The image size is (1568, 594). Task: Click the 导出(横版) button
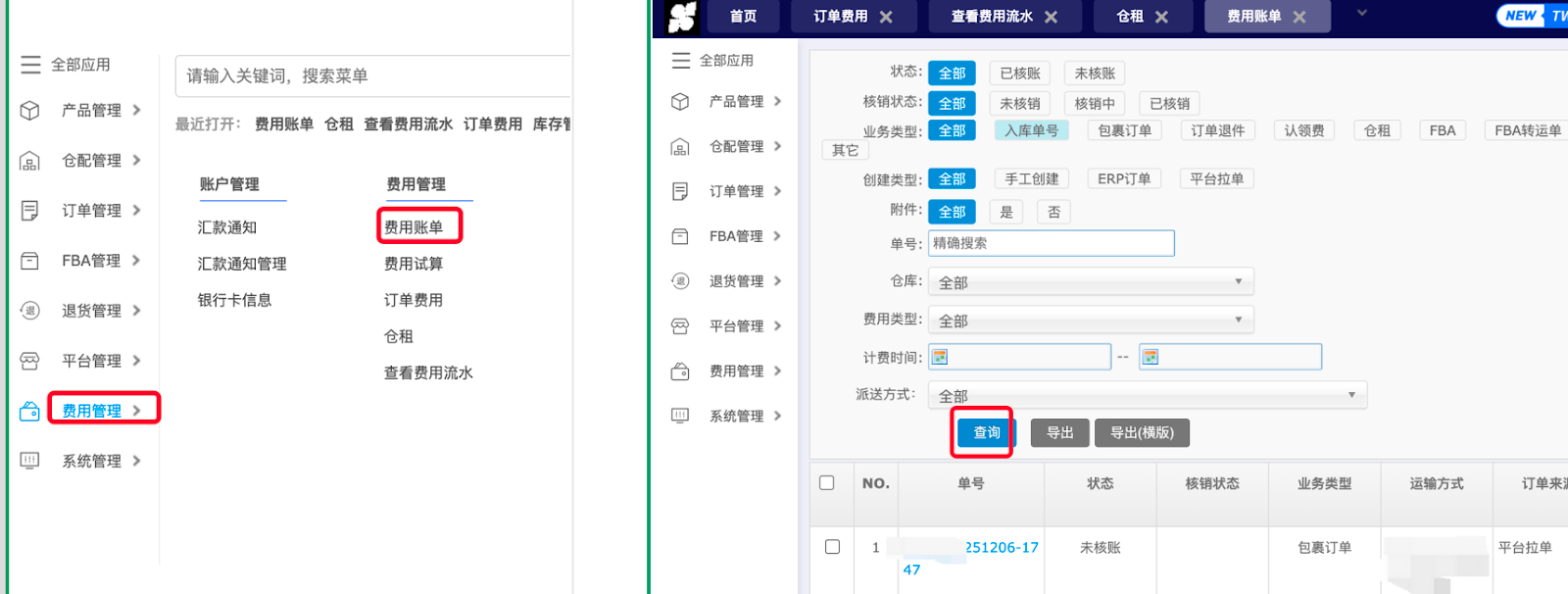pos(1141,433)
